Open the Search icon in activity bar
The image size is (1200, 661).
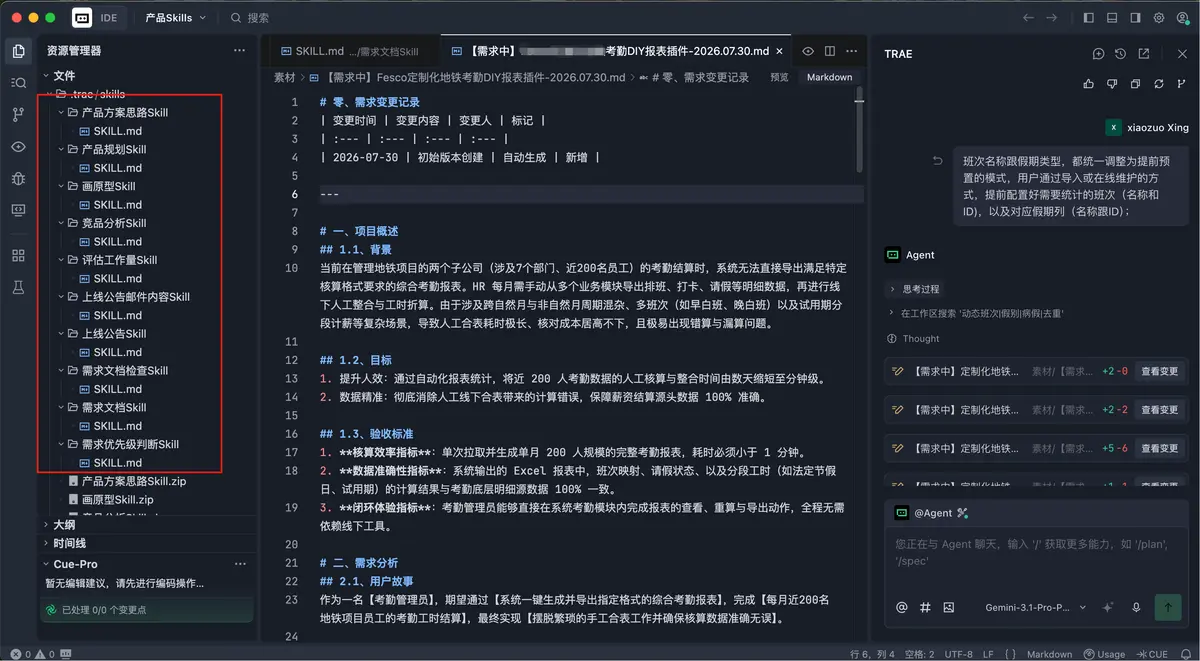18,83
